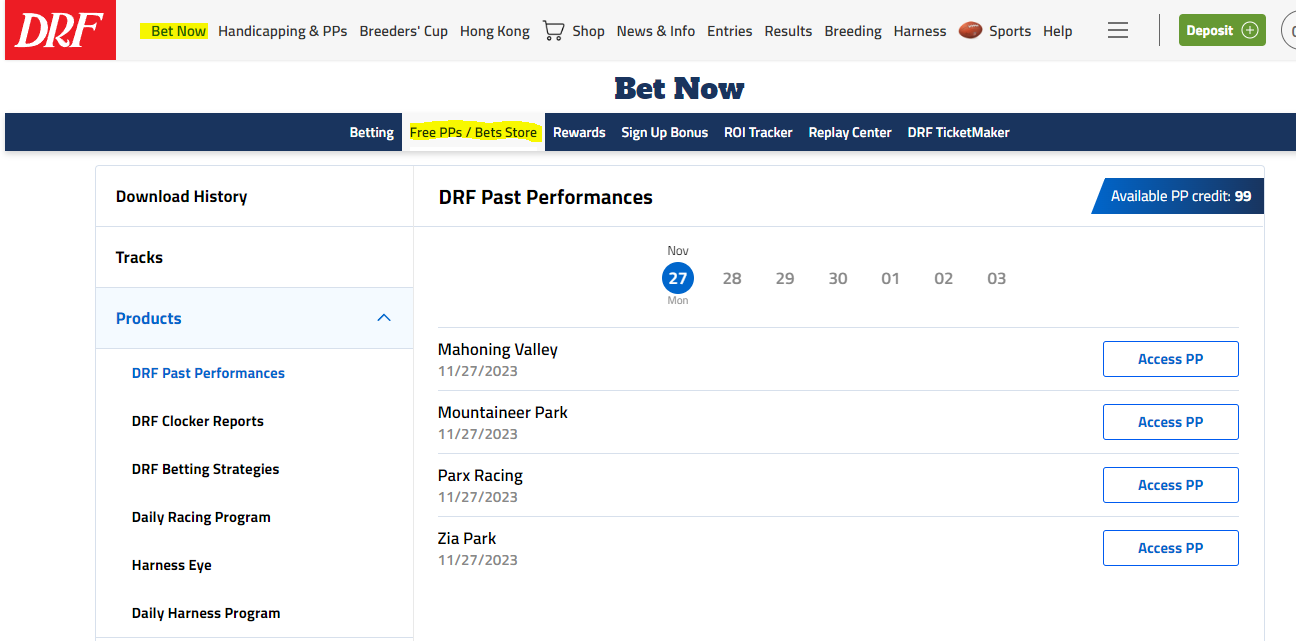
Task: Click the green Deposit button
Action: tap(1222, 30)
